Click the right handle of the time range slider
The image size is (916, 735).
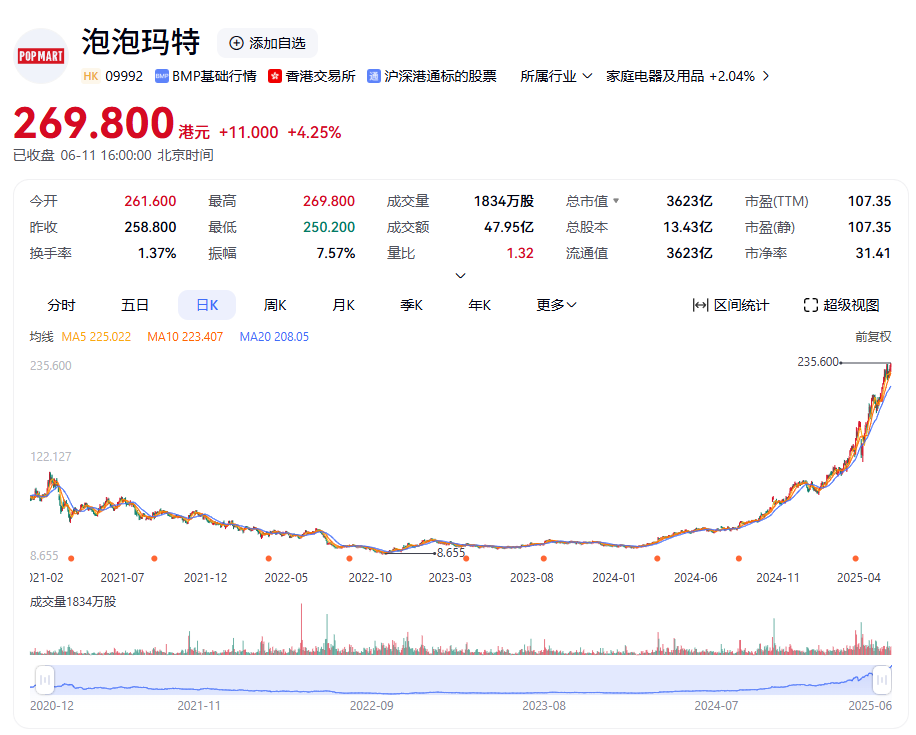[x=881, y=680]
